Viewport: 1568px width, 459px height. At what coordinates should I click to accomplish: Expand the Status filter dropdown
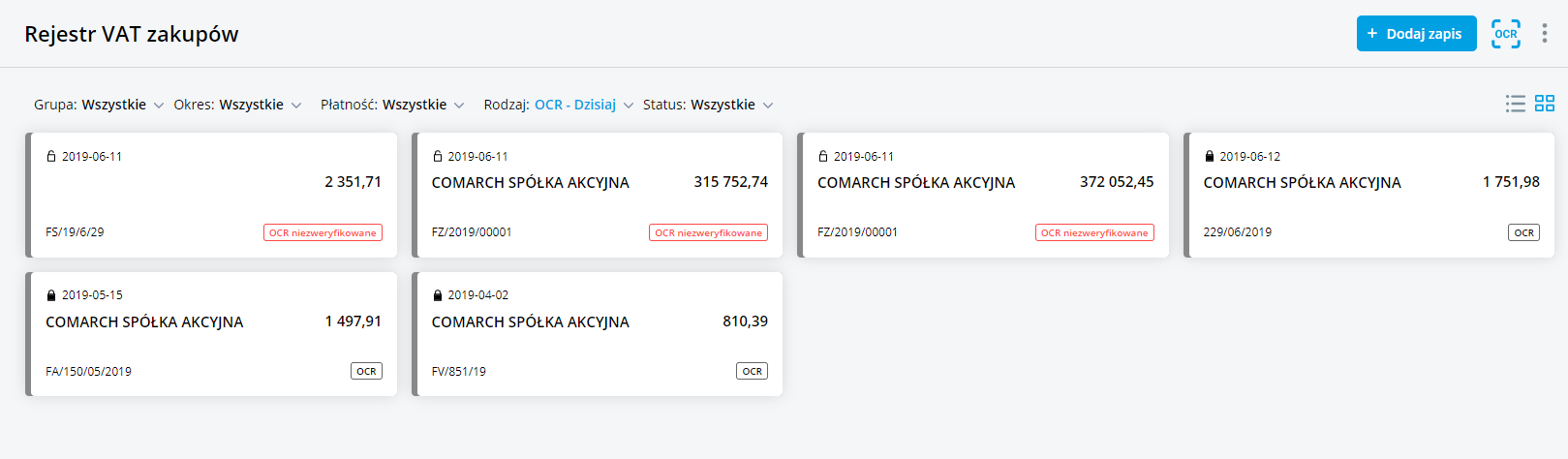point(708,105)
